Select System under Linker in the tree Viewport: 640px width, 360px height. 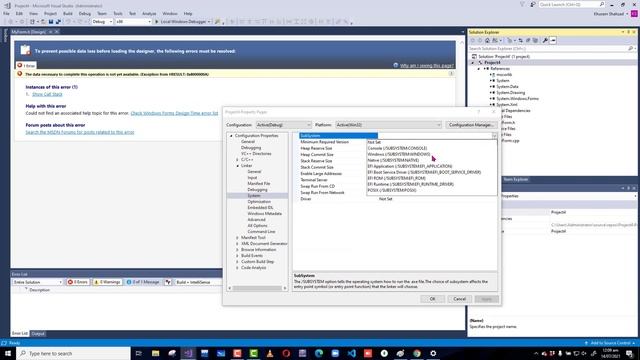(253, 196)
